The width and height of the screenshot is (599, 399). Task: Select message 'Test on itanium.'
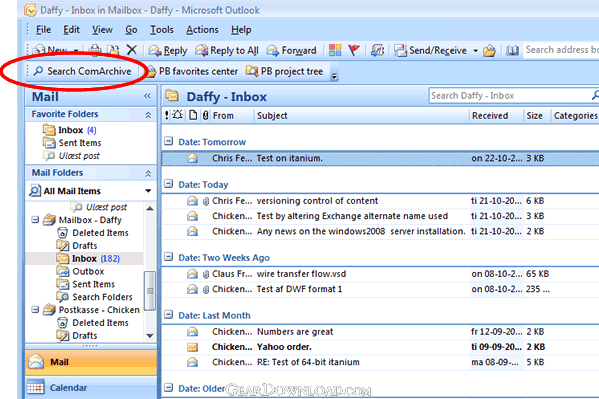380,158
